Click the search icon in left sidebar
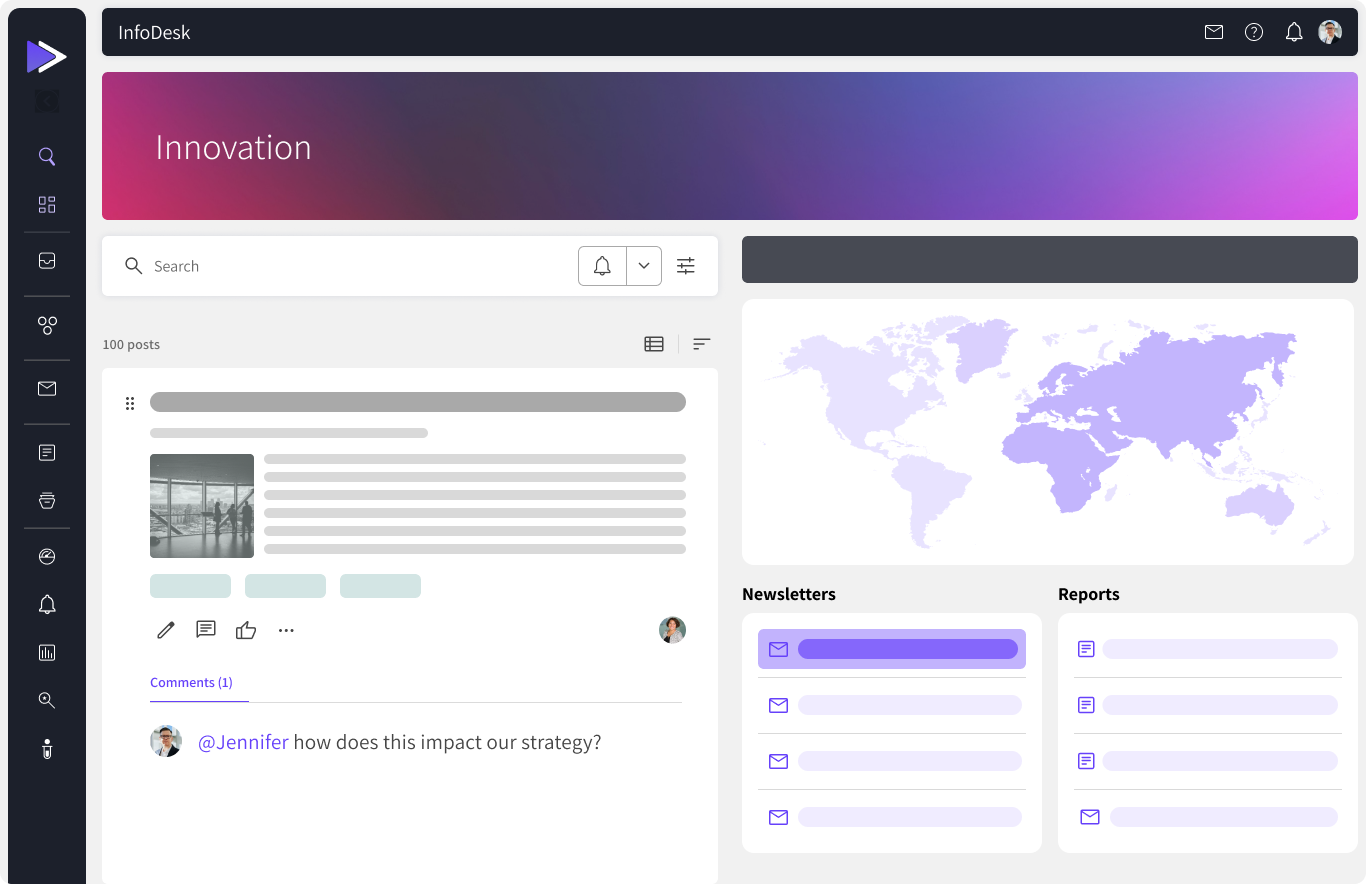 click(x=47, y=157)
